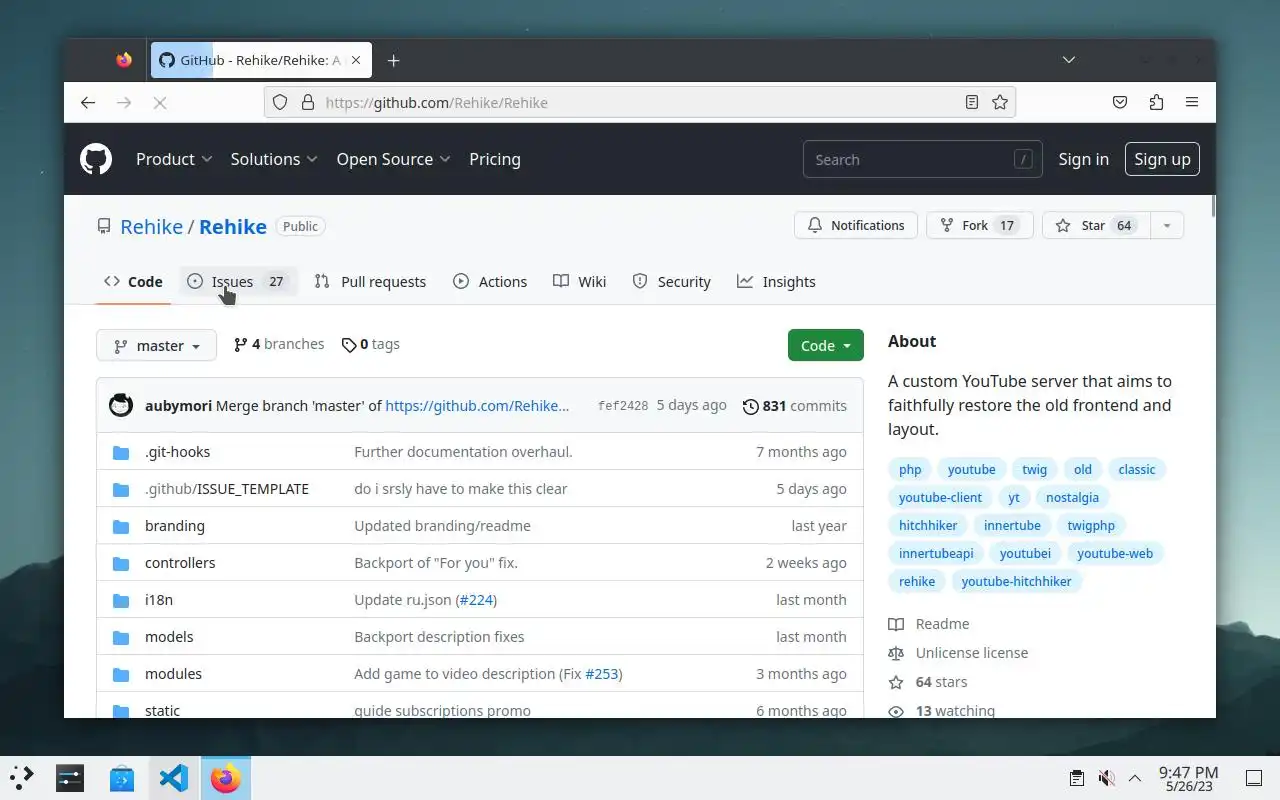Screen dimensions: 1280x800
Task: Bookmark this page with star icon
Action: click(1000, 102)
